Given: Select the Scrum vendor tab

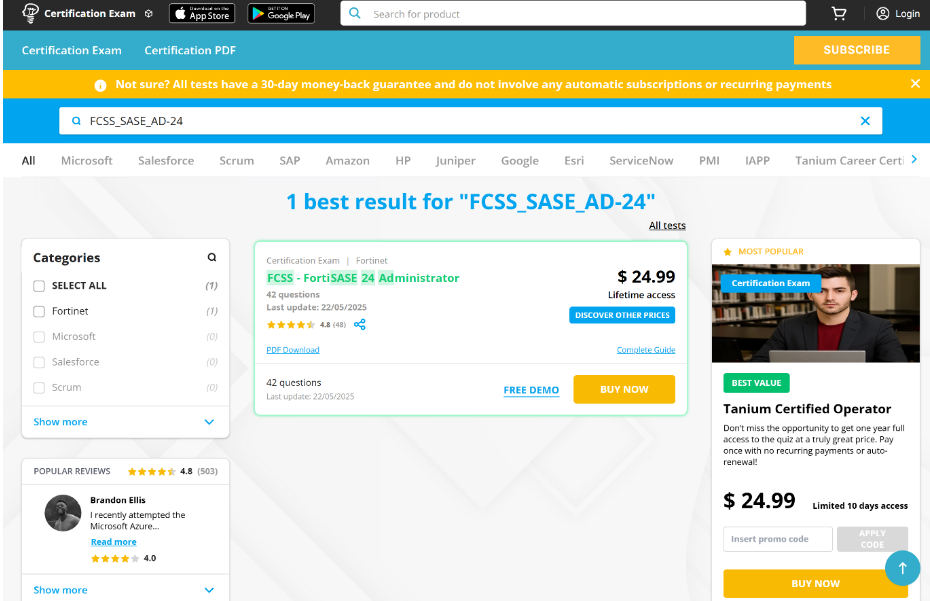Looking at the screenshot, I should (237, 161).
